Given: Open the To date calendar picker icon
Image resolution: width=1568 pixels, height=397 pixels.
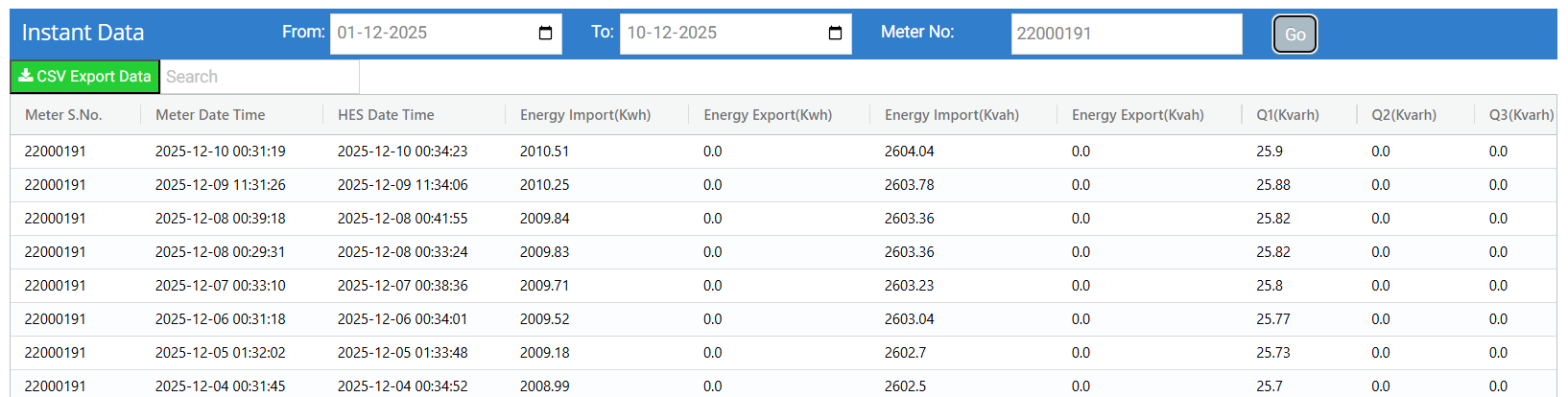Looking at the screenshot, I should [x=835, y=34].
